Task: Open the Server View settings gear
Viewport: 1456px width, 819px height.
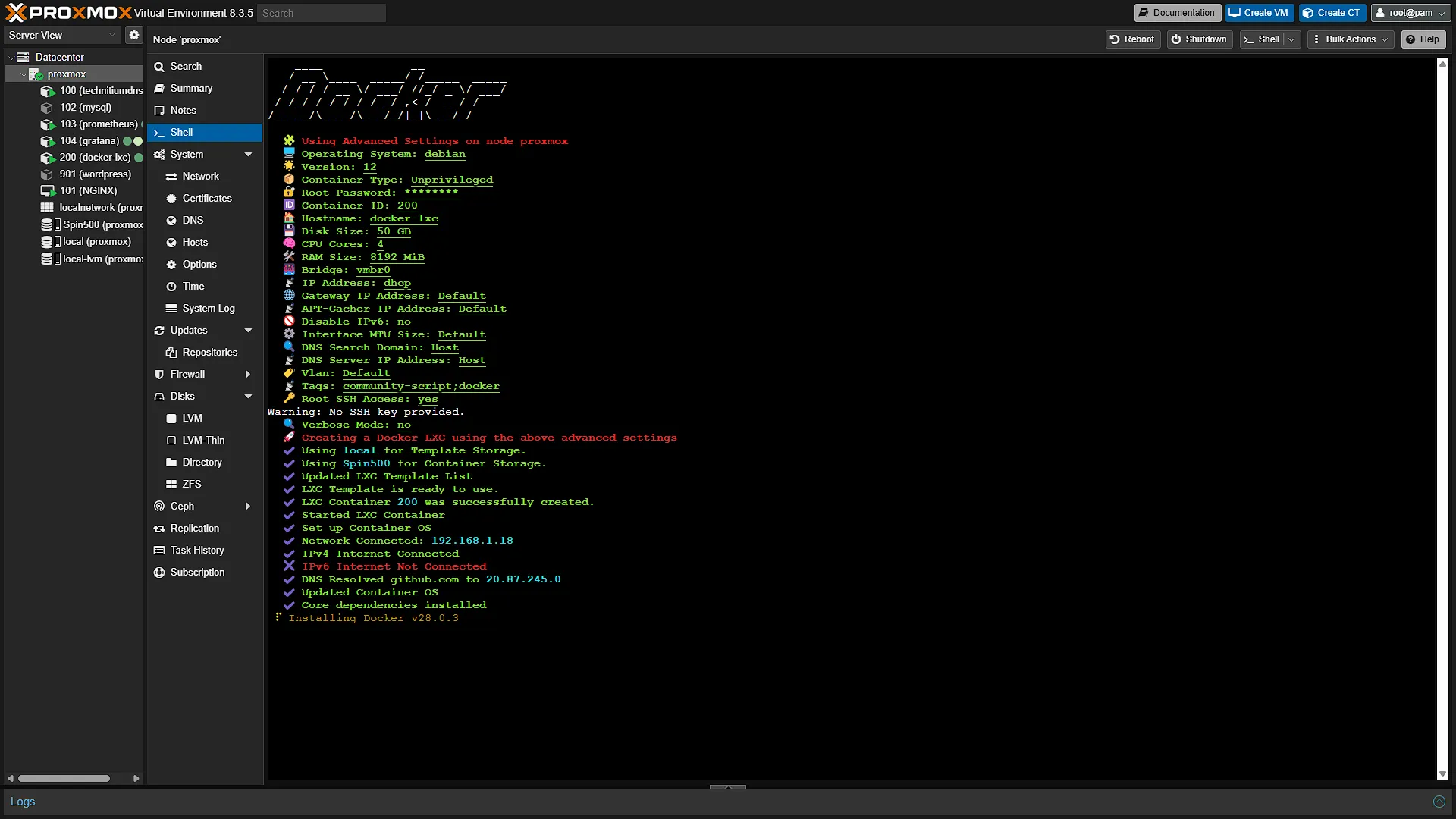Action: click(x=134, y=35)
